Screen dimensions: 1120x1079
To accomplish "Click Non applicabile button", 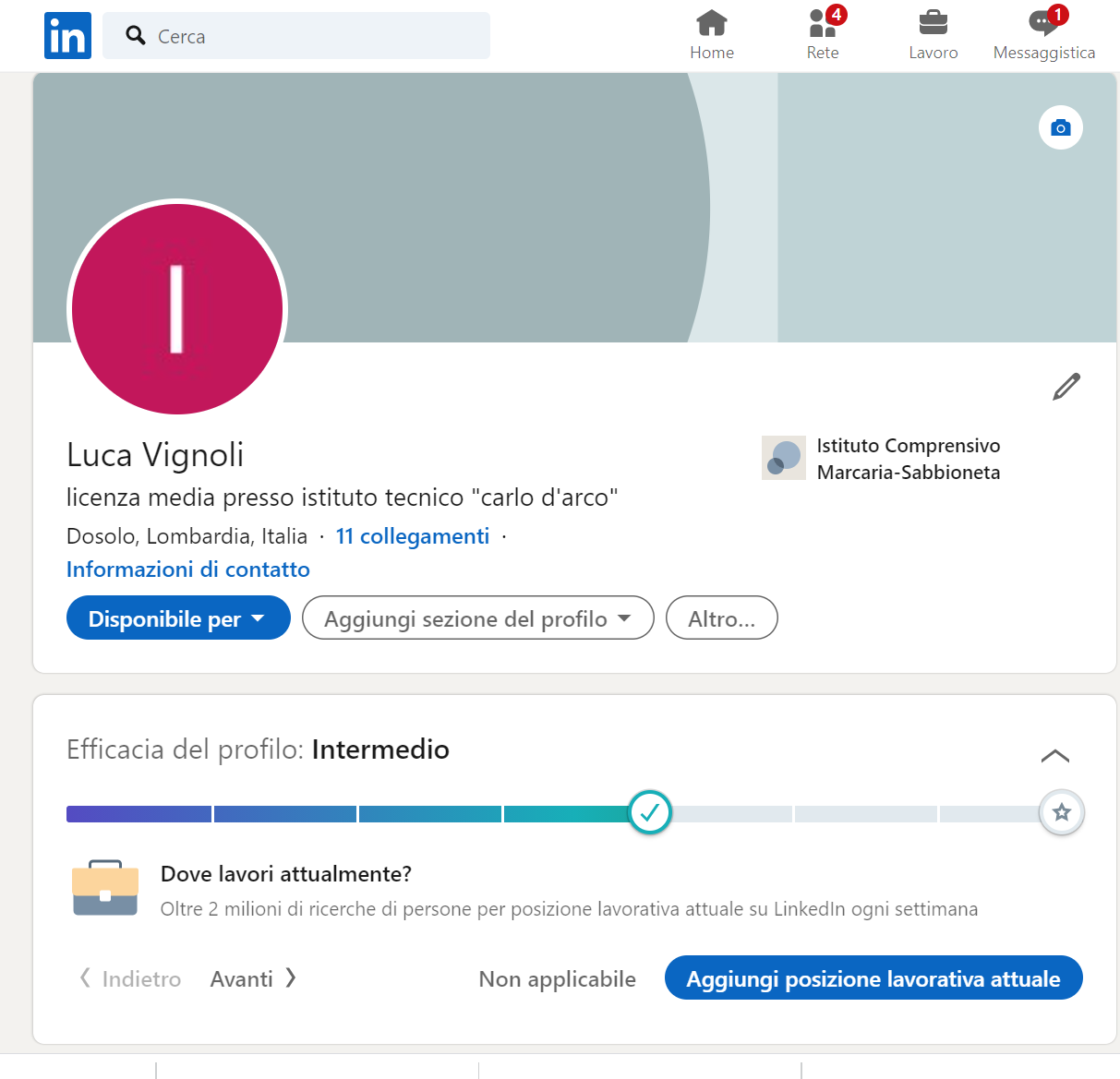I will pos(558,978).
